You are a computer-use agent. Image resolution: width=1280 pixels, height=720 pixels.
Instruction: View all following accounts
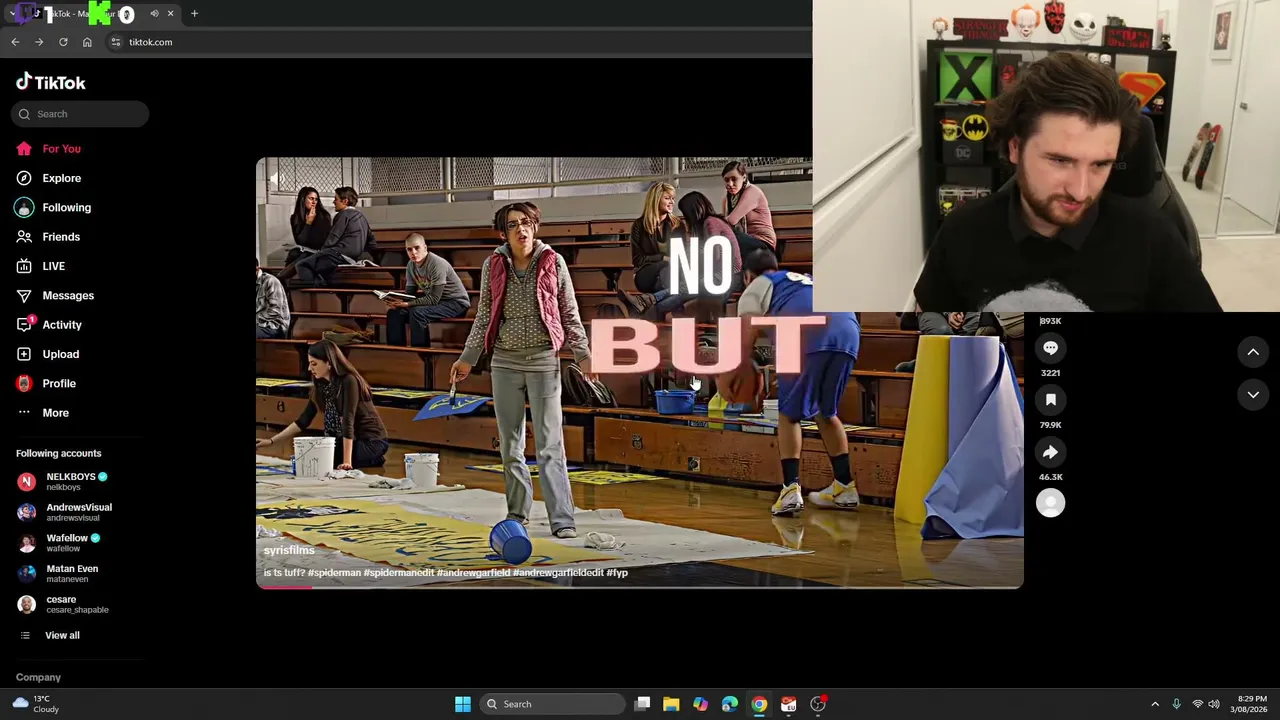pyautogui.click(x=48, y=636)
